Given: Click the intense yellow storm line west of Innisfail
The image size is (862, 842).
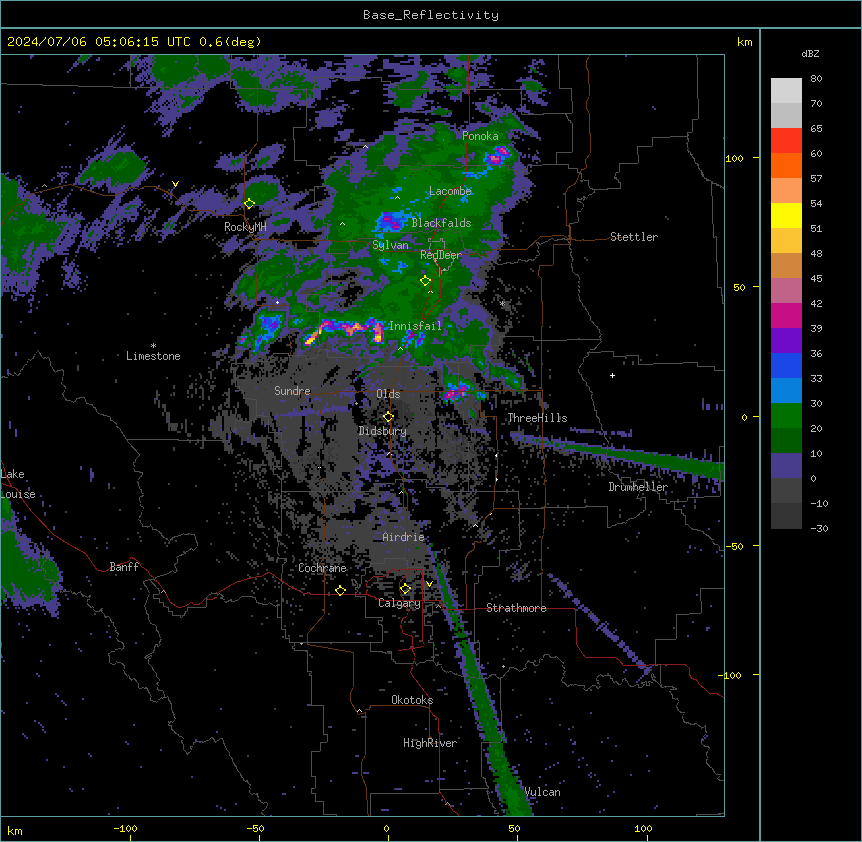Looking at the screenshot, I should click(x=344, y=331).
